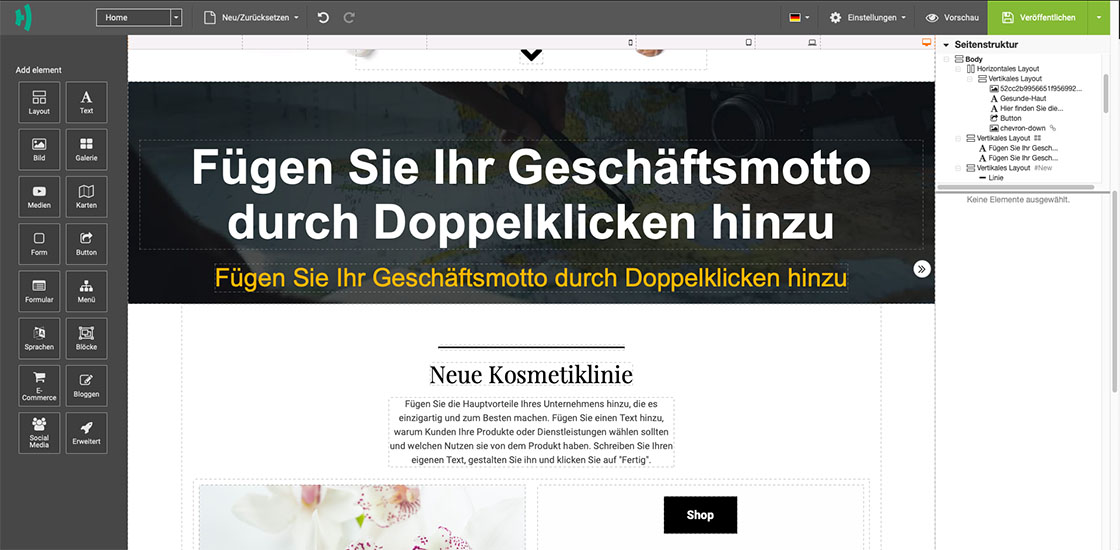Viewport: 1120px width, 550px height.
Task: Collapse the Seitenstruktur panel
Action: [x=946, y=44]
